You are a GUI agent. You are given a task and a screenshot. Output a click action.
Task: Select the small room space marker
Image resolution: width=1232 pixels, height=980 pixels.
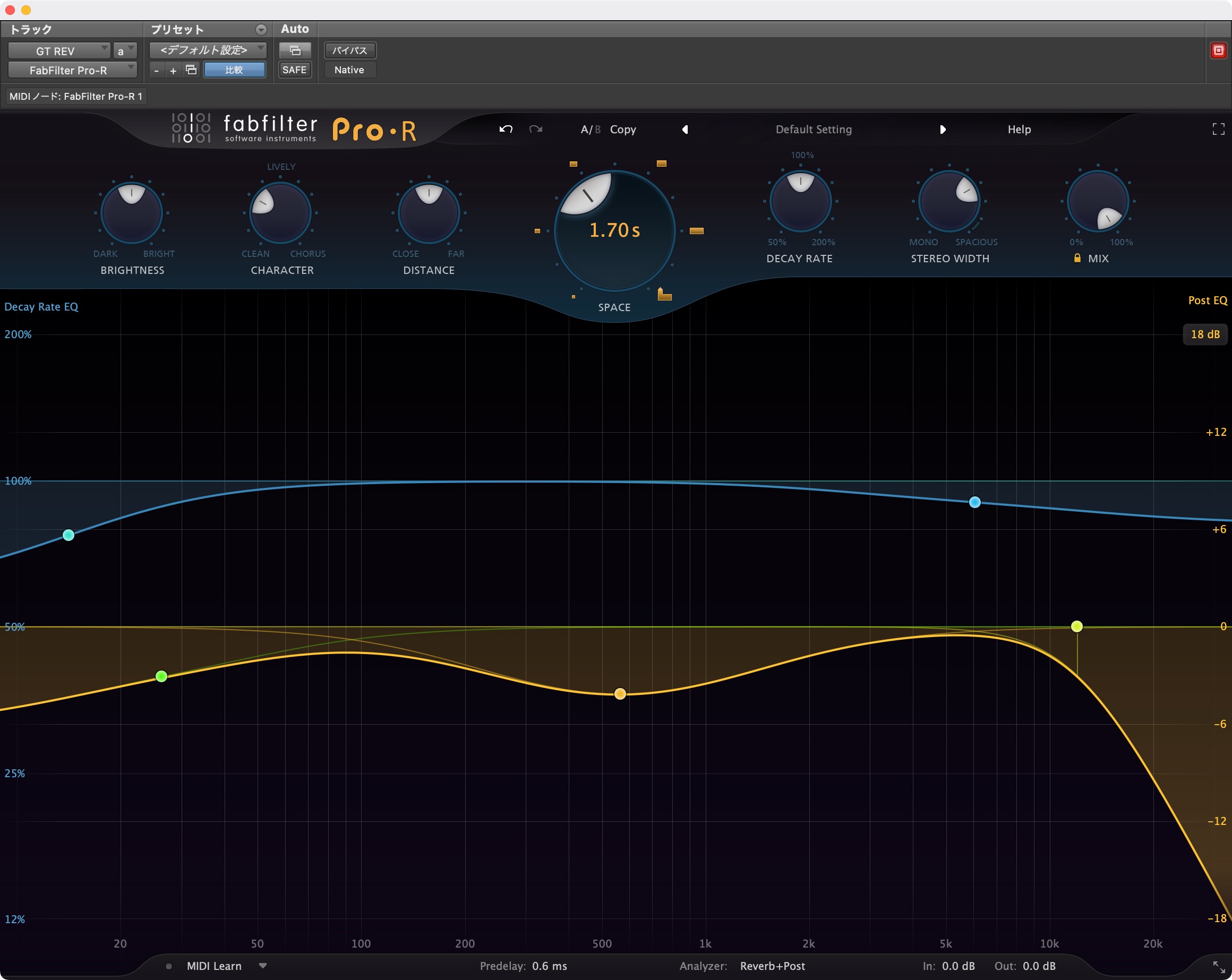(573, 296)
